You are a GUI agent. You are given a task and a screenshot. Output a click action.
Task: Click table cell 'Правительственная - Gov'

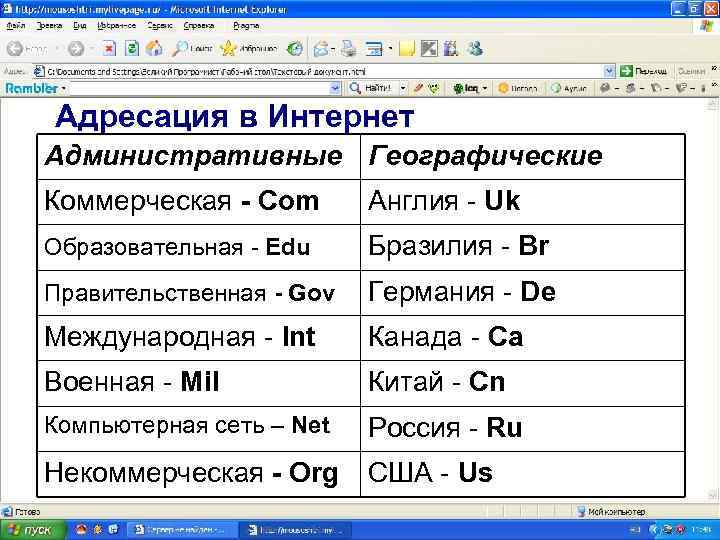click(x=199, y=293)
